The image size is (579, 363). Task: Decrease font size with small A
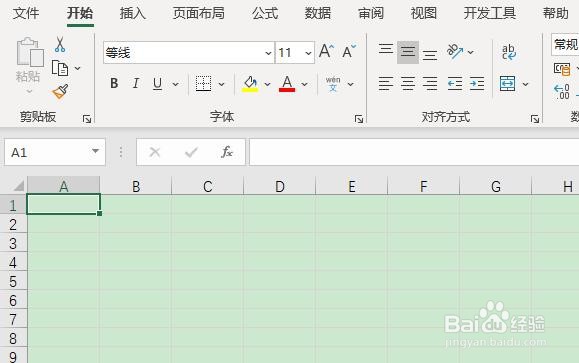tap(348, 51)
